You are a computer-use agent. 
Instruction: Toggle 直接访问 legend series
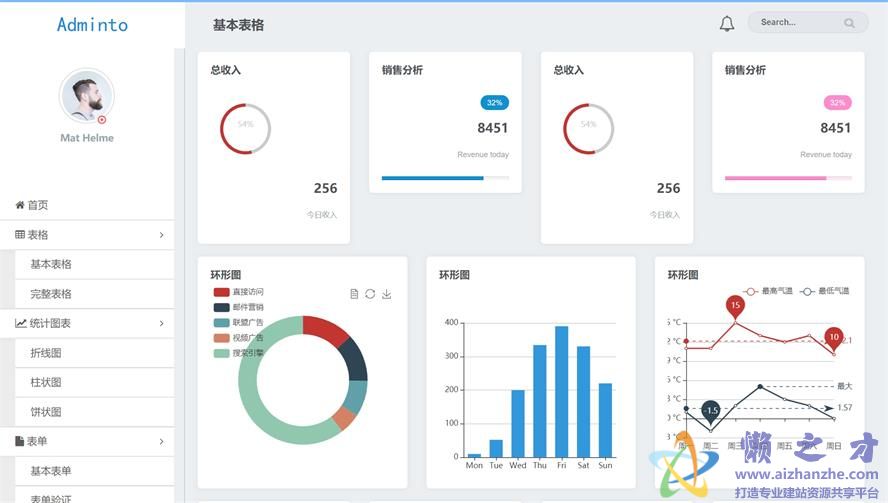(238, 292)
